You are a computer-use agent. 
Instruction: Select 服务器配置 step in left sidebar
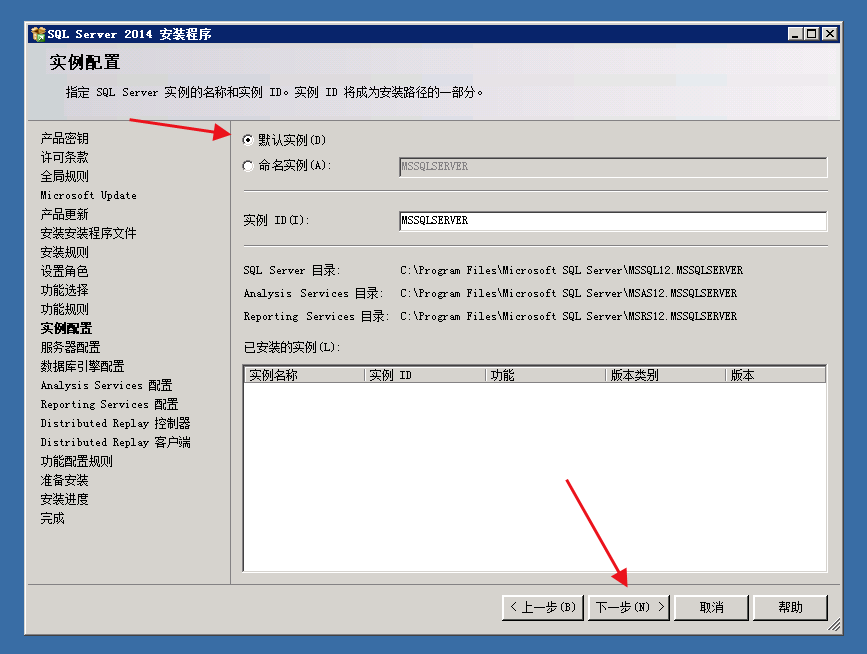(x=70, y=347)
